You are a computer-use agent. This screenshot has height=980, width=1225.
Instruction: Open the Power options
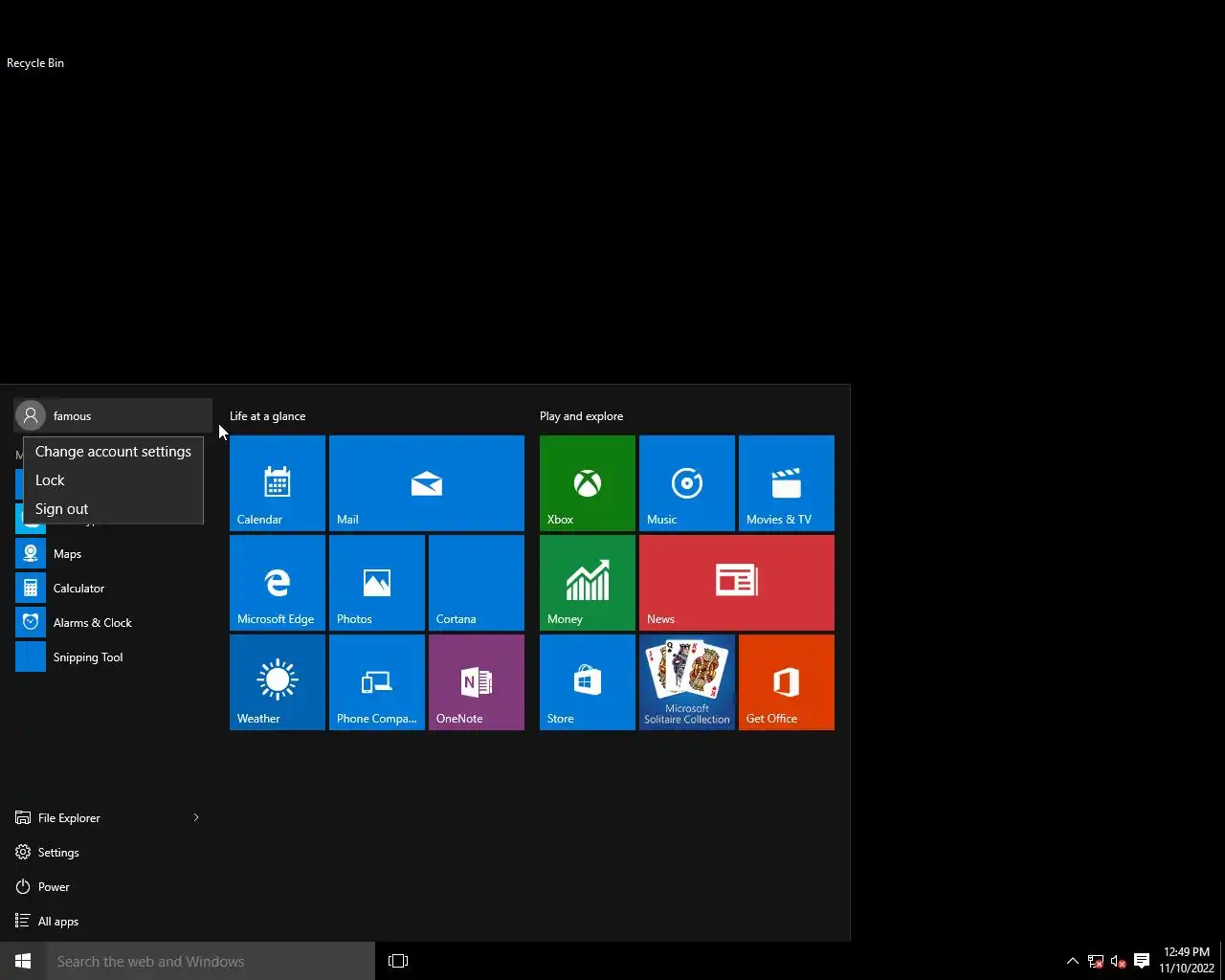click(x=113, y=887)
